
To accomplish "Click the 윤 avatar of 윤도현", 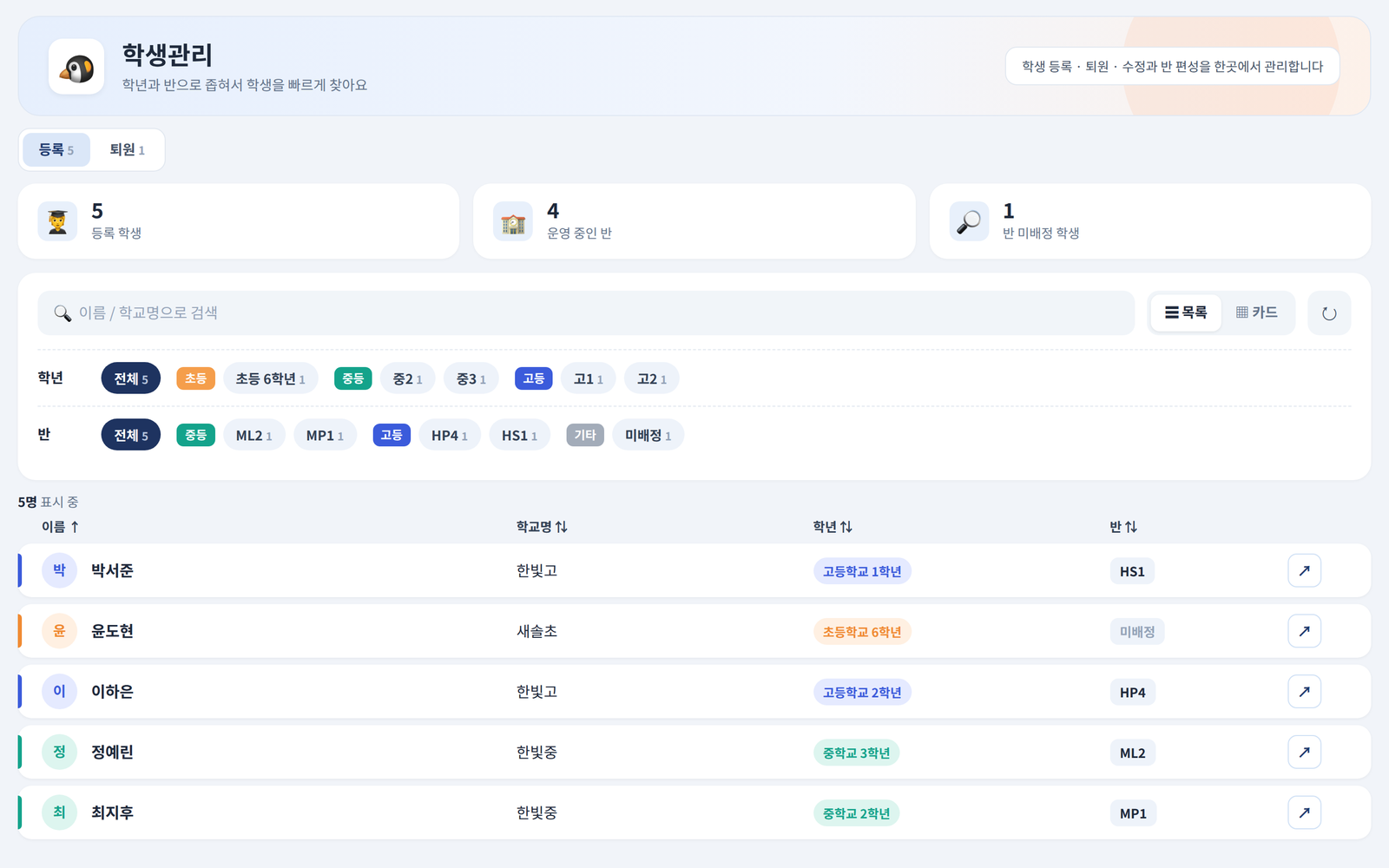I will pos(59,631).
